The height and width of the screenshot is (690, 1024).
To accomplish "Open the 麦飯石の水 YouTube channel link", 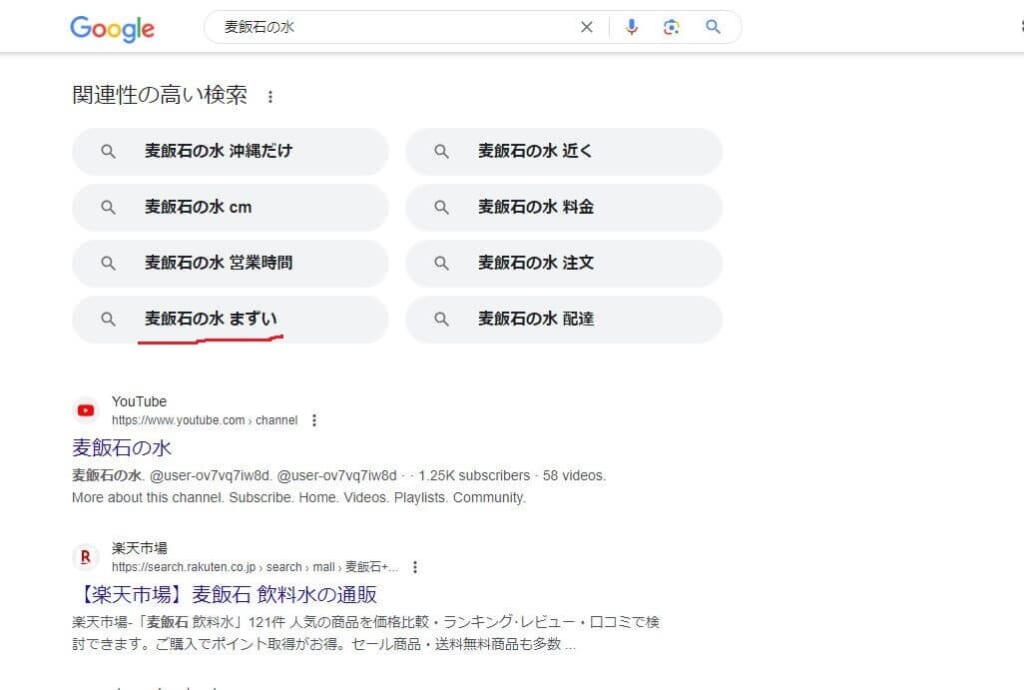I will tap(122, 447).
